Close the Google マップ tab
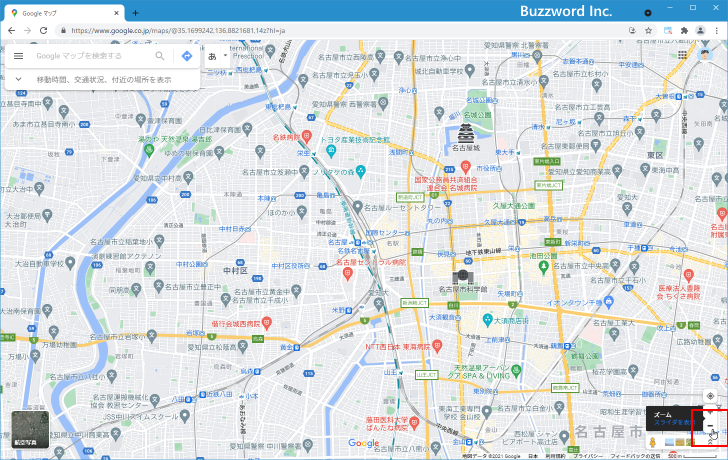Viewport: 728px width, 460px height. point(117,13)
